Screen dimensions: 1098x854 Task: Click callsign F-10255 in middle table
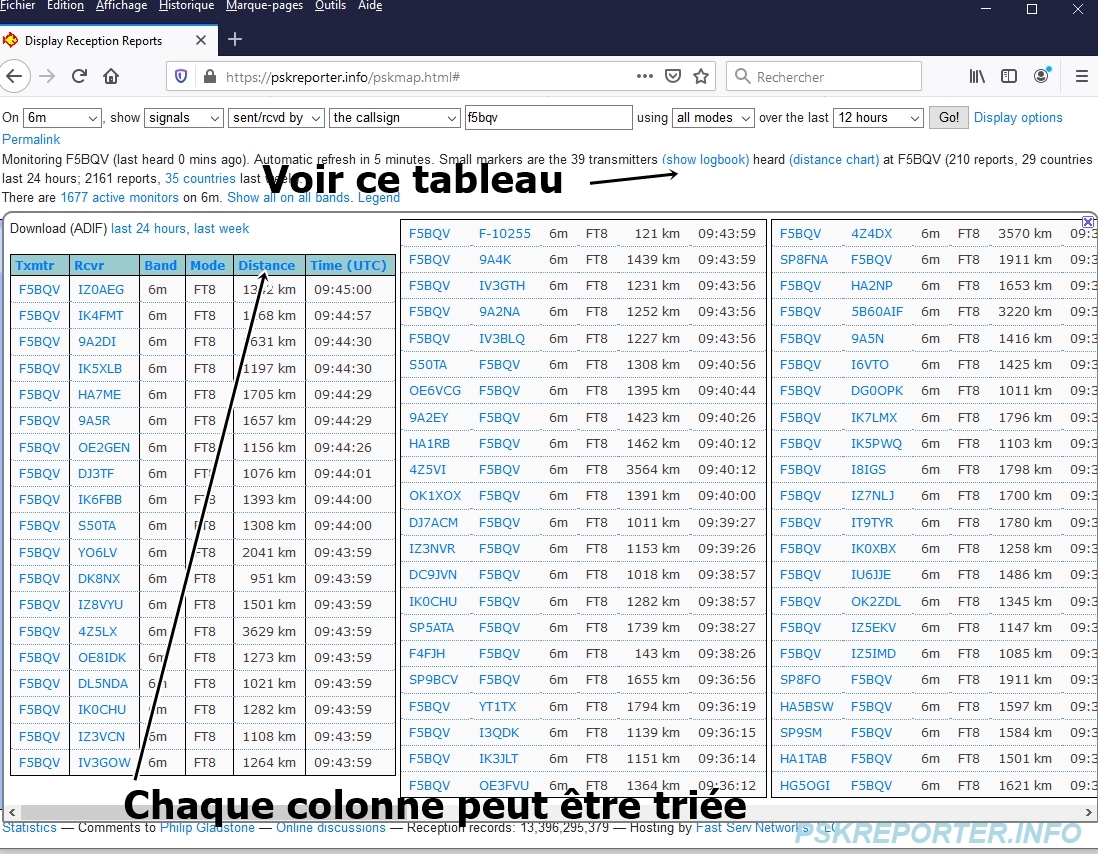(x=505, y=234)
